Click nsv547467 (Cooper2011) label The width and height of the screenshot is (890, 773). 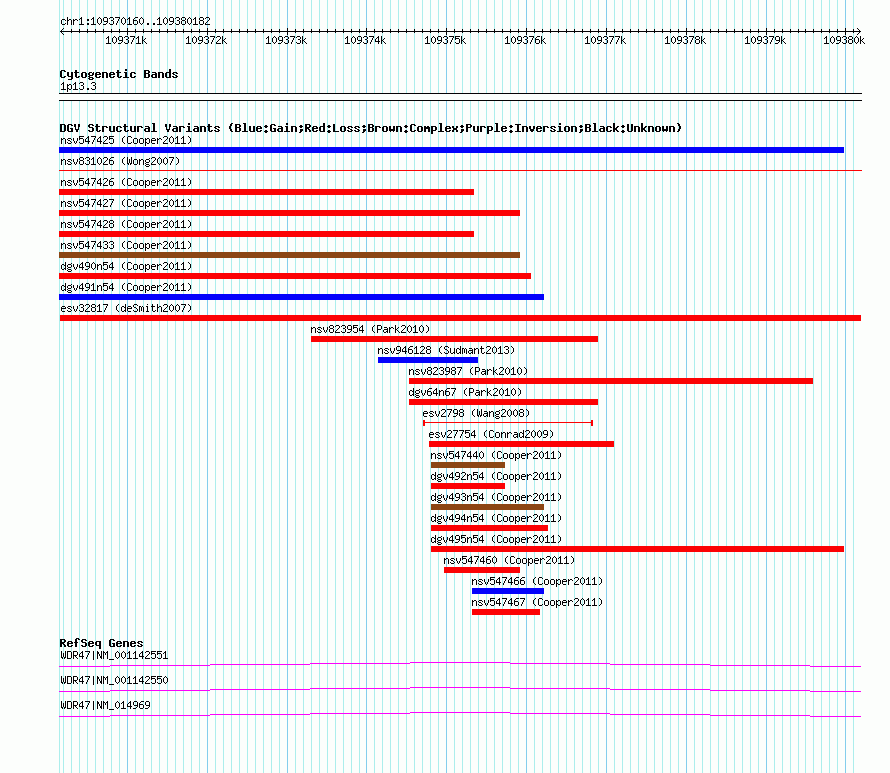(537, 602)
